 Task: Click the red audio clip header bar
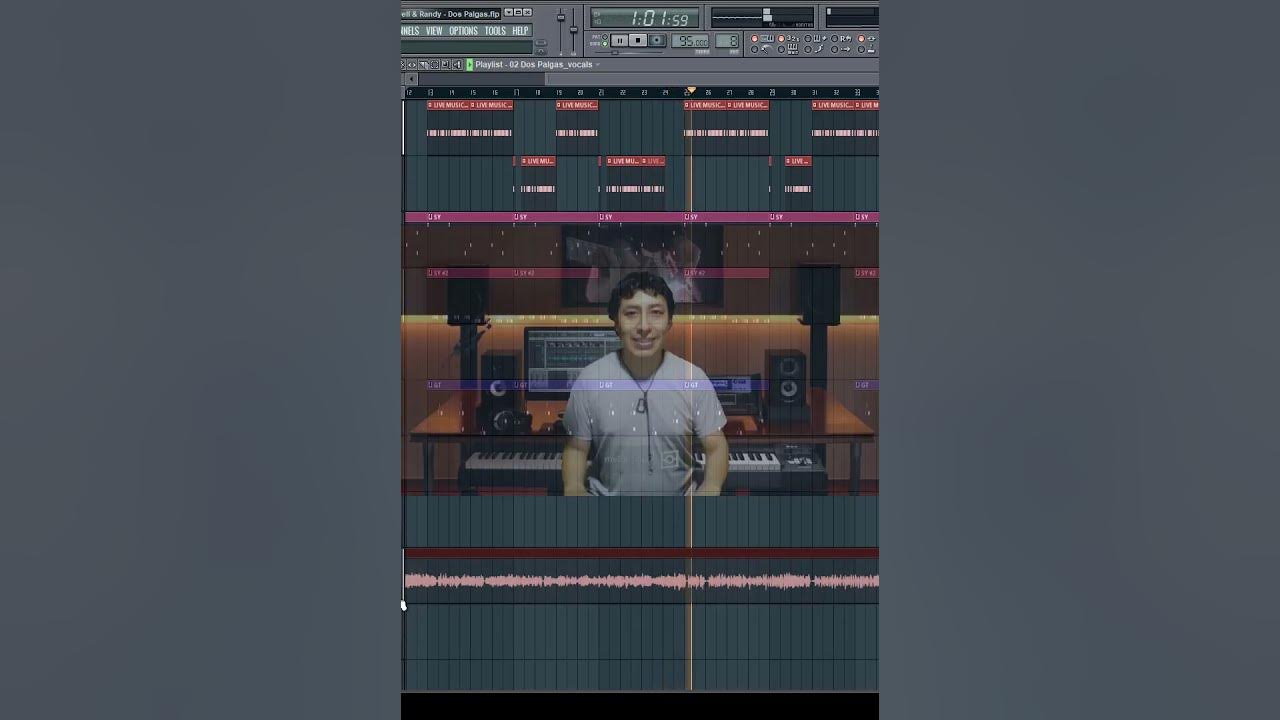642,552
